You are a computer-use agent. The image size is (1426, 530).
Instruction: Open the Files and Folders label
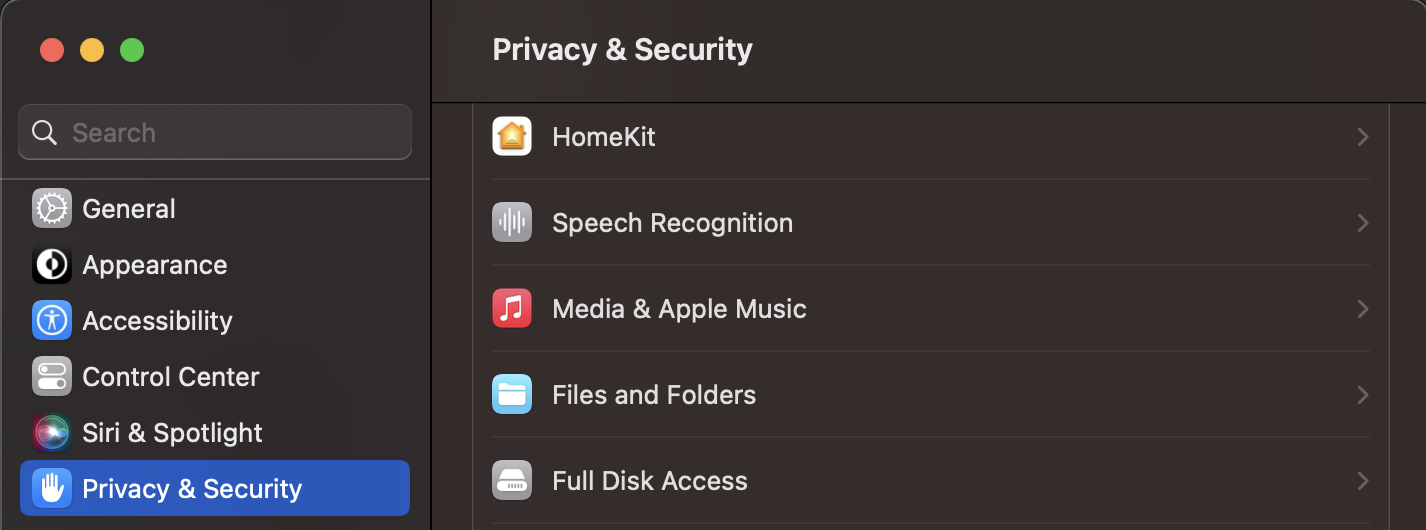click(654, 394)
